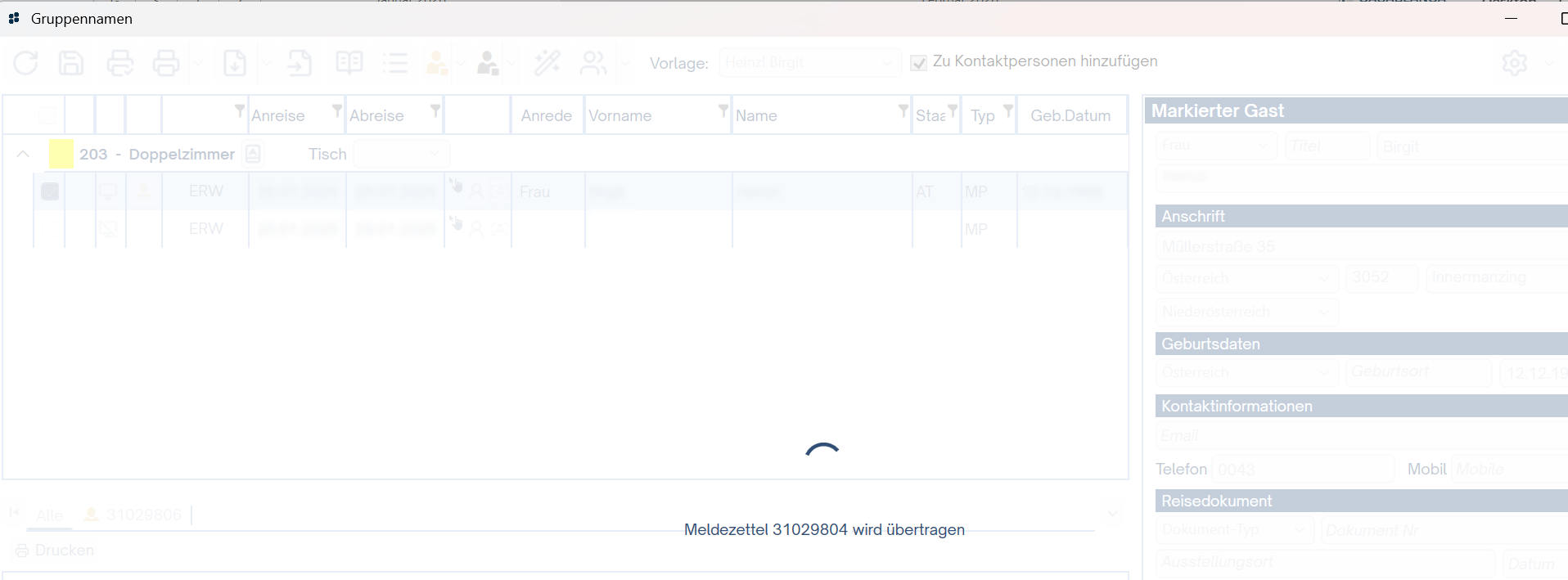1568x580 pixels.
Task: Open the Anschrift country dropdown 'Österreich'
Action: click(1247, 278)
